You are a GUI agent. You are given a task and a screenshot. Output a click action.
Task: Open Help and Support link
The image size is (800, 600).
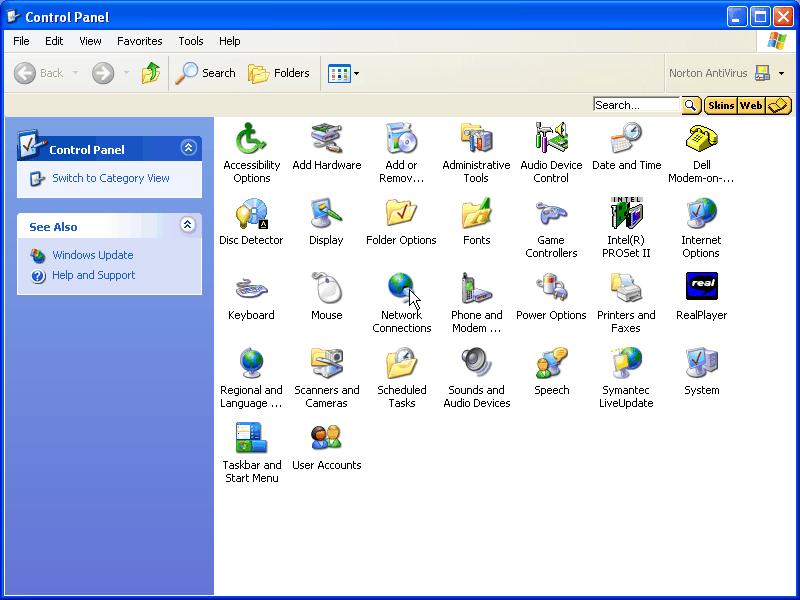(93, 276)
